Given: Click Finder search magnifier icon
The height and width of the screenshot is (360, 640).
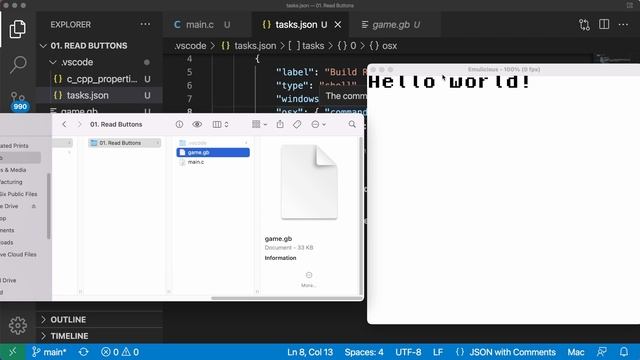Looking at the screenshot, I should point(352,124).
